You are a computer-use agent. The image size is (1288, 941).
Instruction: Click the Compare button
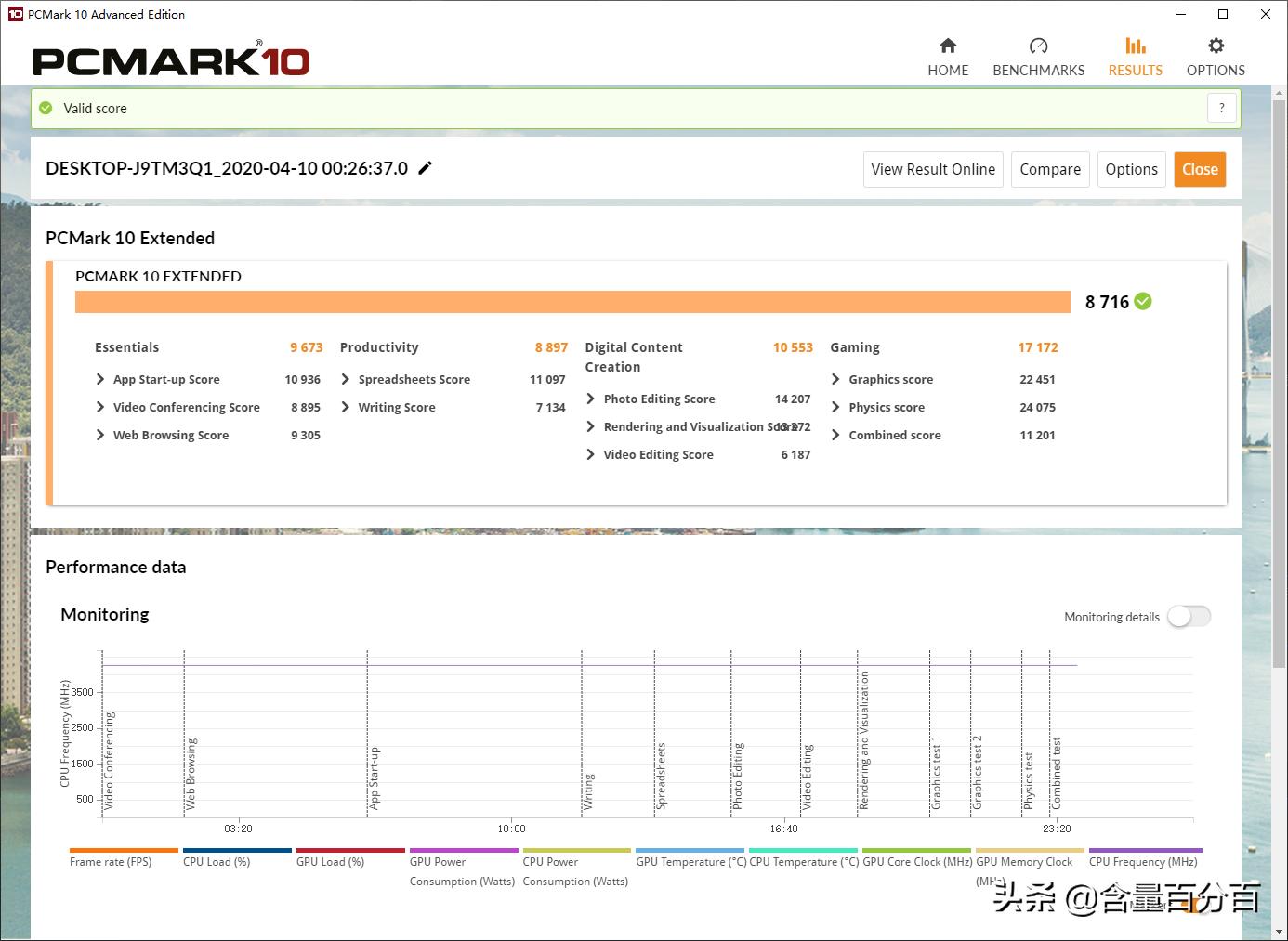point(1050,169)
